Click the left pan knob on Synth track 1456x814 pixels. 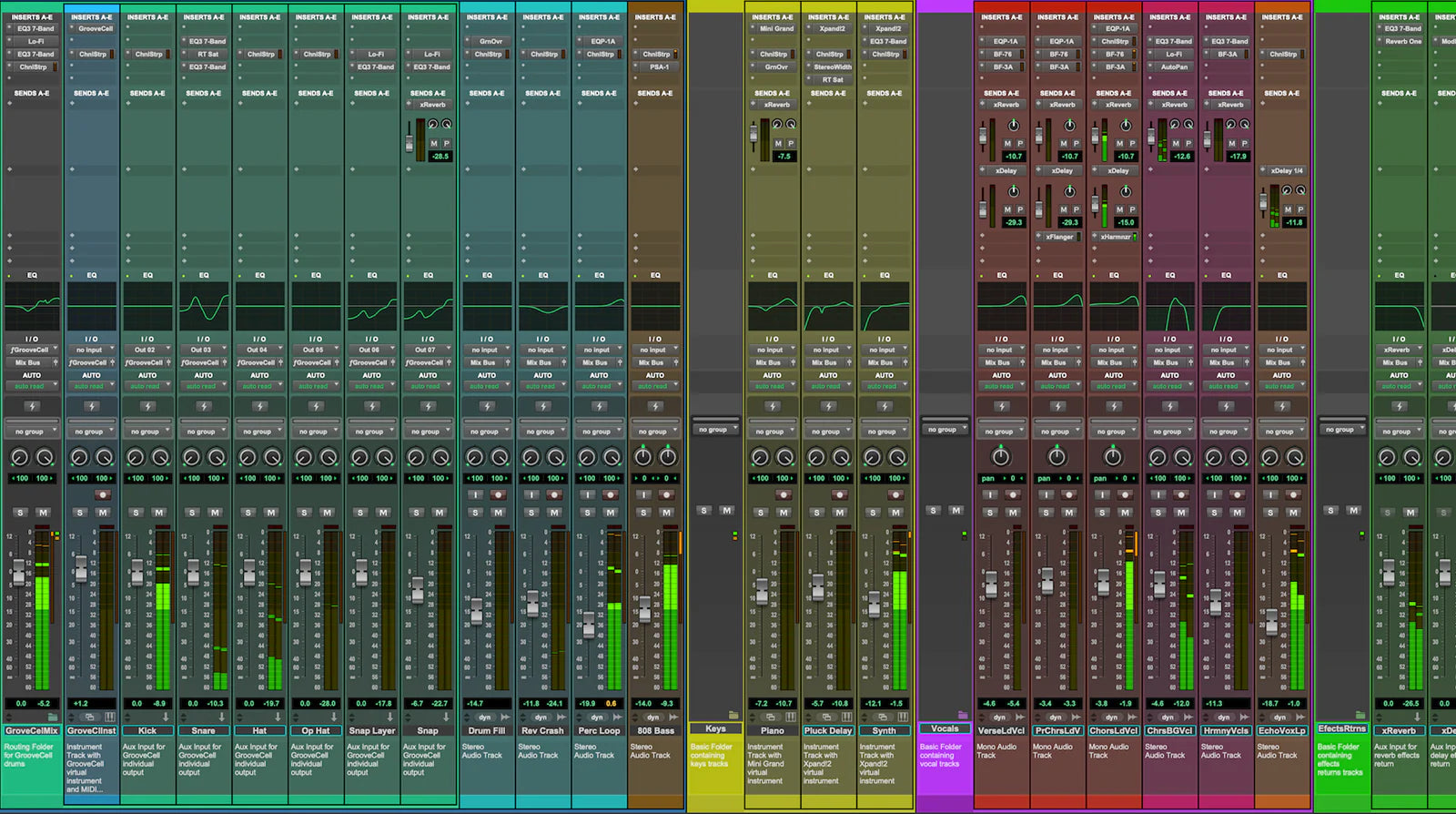coord(873,457)
